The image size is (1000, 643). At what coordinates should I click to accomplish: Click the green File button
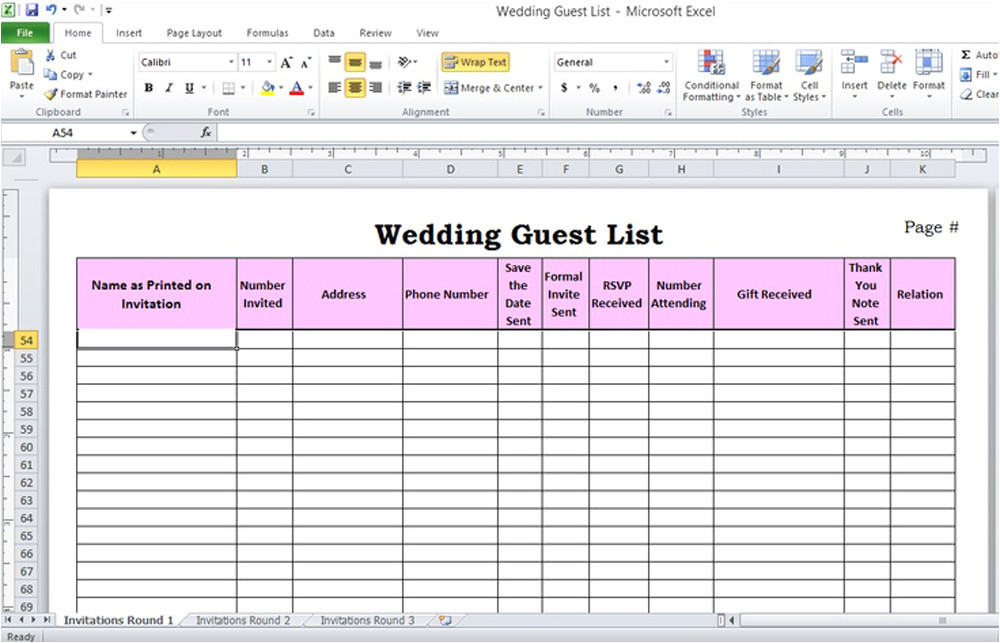[25, 33]
